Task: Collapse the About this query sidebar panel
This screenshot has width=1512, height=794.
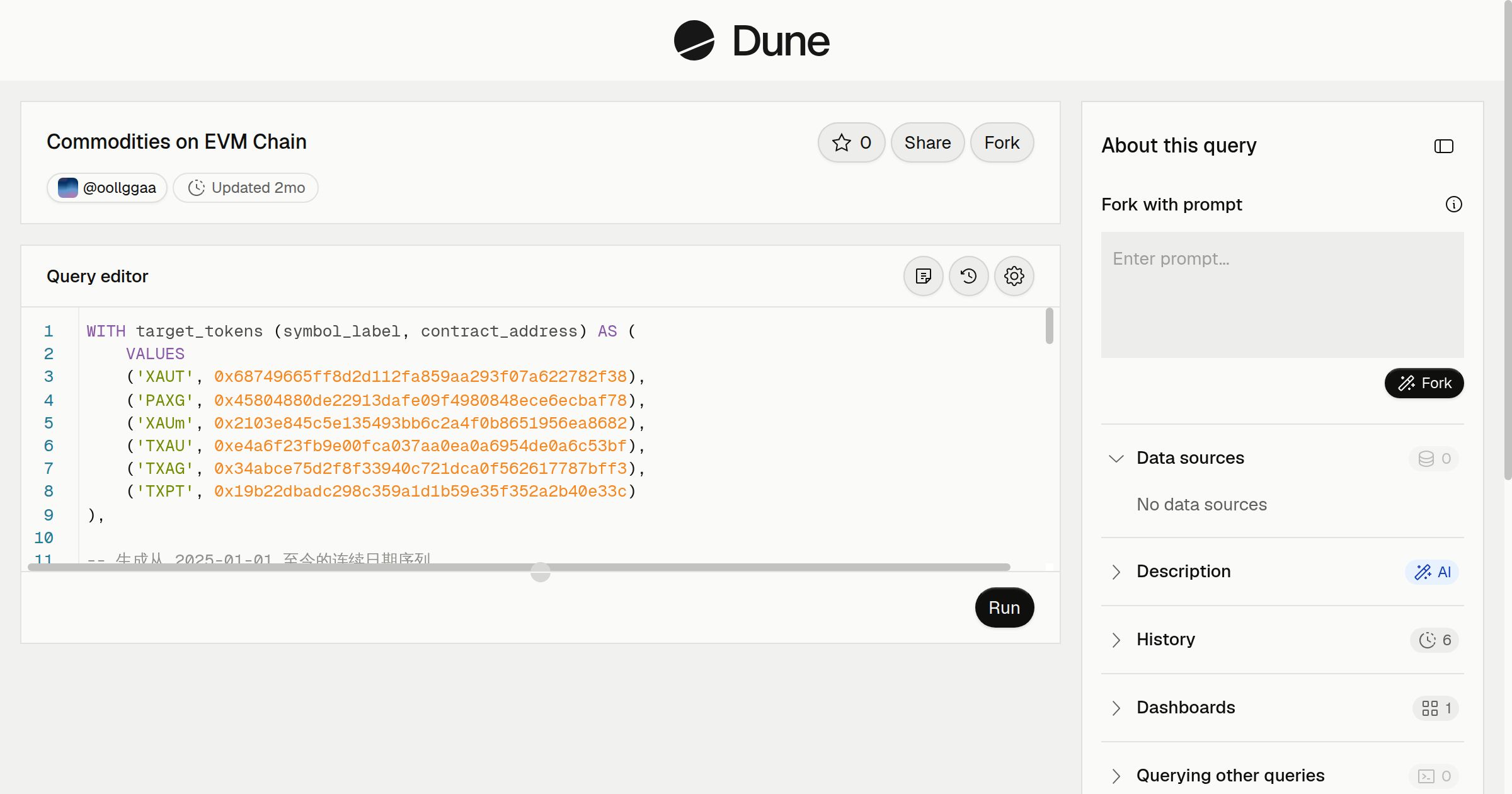Action: [x=1444, y=146]
